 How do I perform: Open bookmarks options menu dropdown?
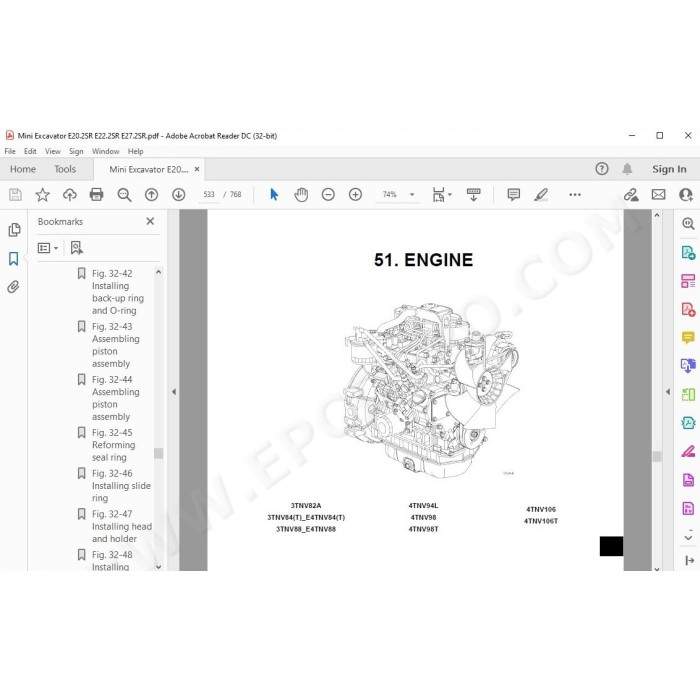click(48, 248)
